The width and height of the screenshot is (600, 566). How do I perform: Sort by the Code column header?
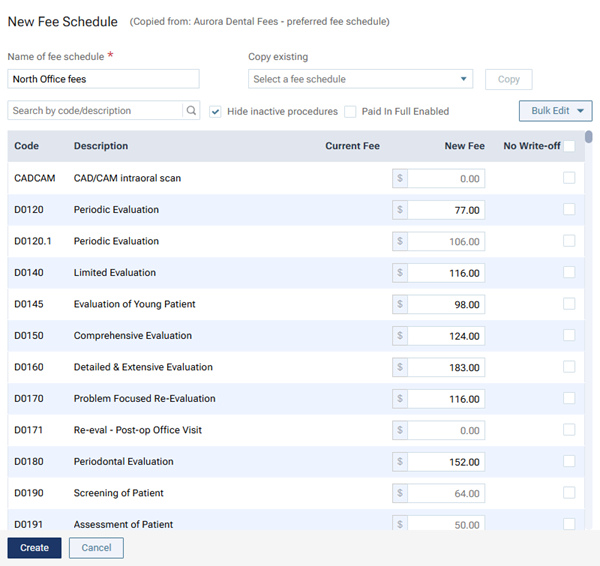[x=27, y=146]
